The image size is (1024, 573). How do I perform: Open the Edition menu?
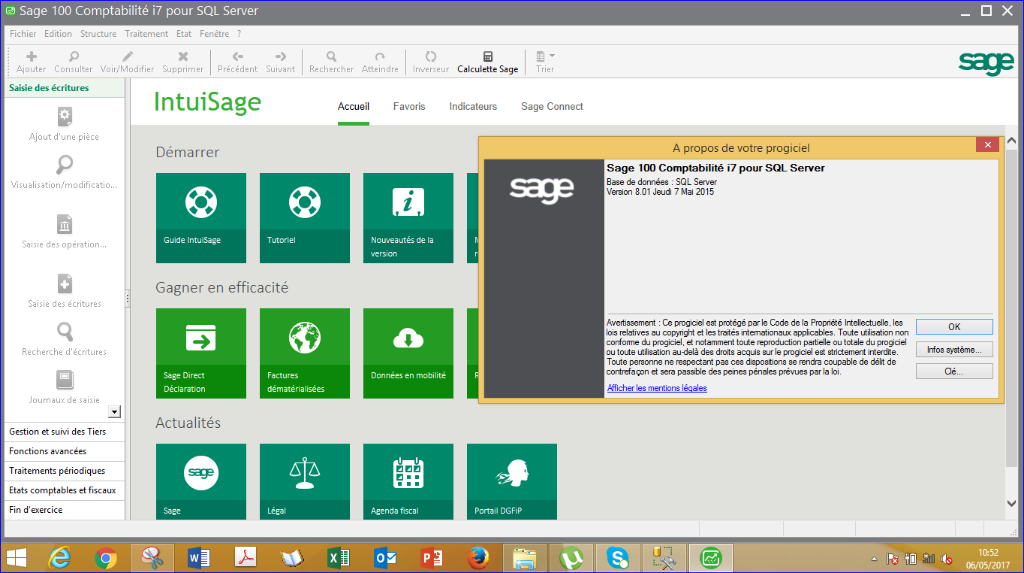point(58,33)
